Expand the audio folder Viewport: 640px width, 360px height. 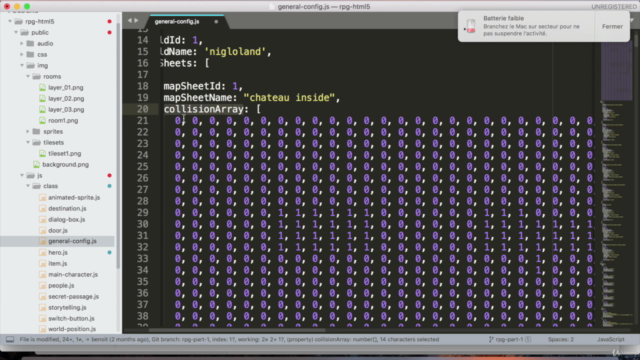pos(22,43)
